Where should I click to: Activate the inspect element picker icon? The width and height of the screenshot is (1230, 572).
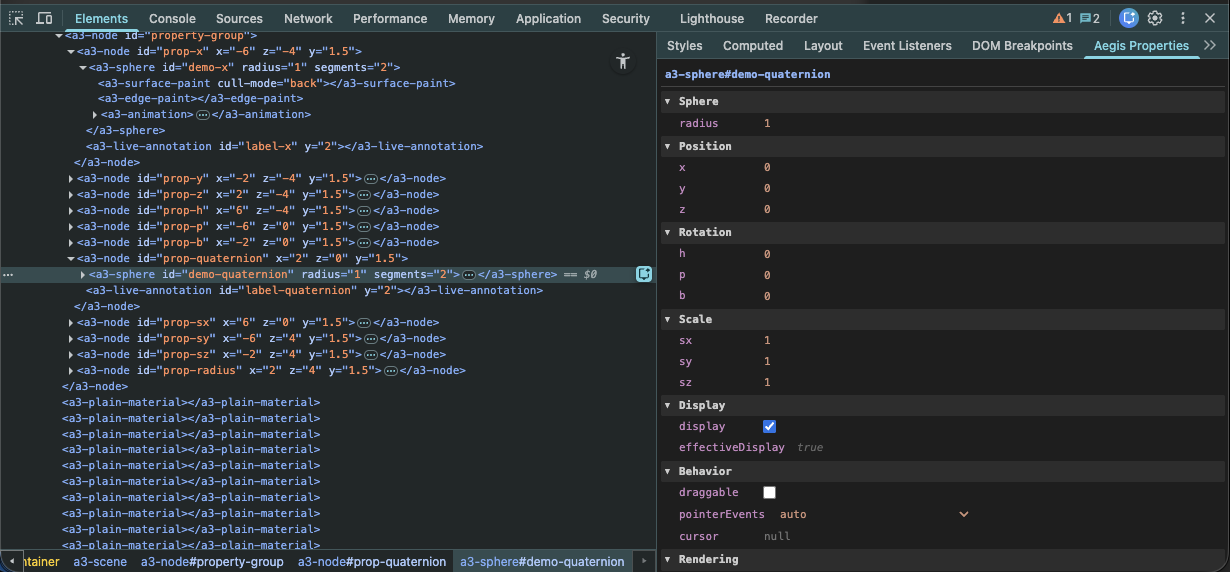coord(16,18)
